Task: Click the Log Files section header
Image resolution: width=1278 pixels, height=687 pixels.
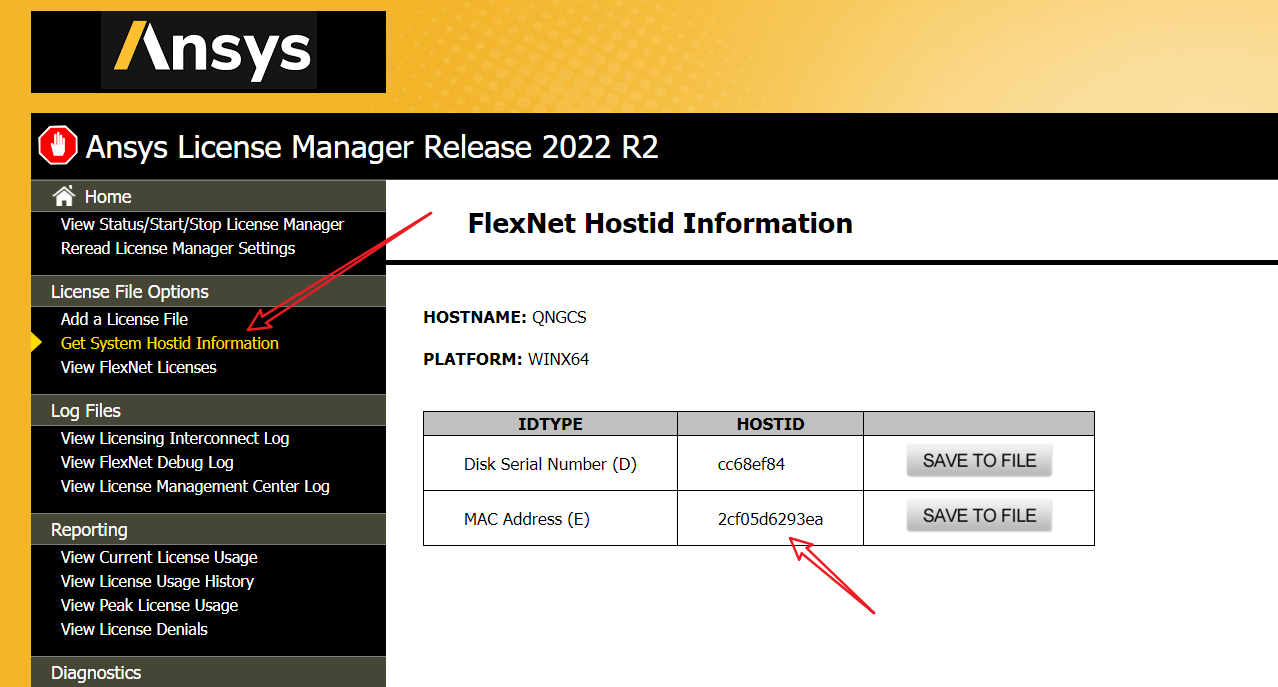Action: [208, 410]
